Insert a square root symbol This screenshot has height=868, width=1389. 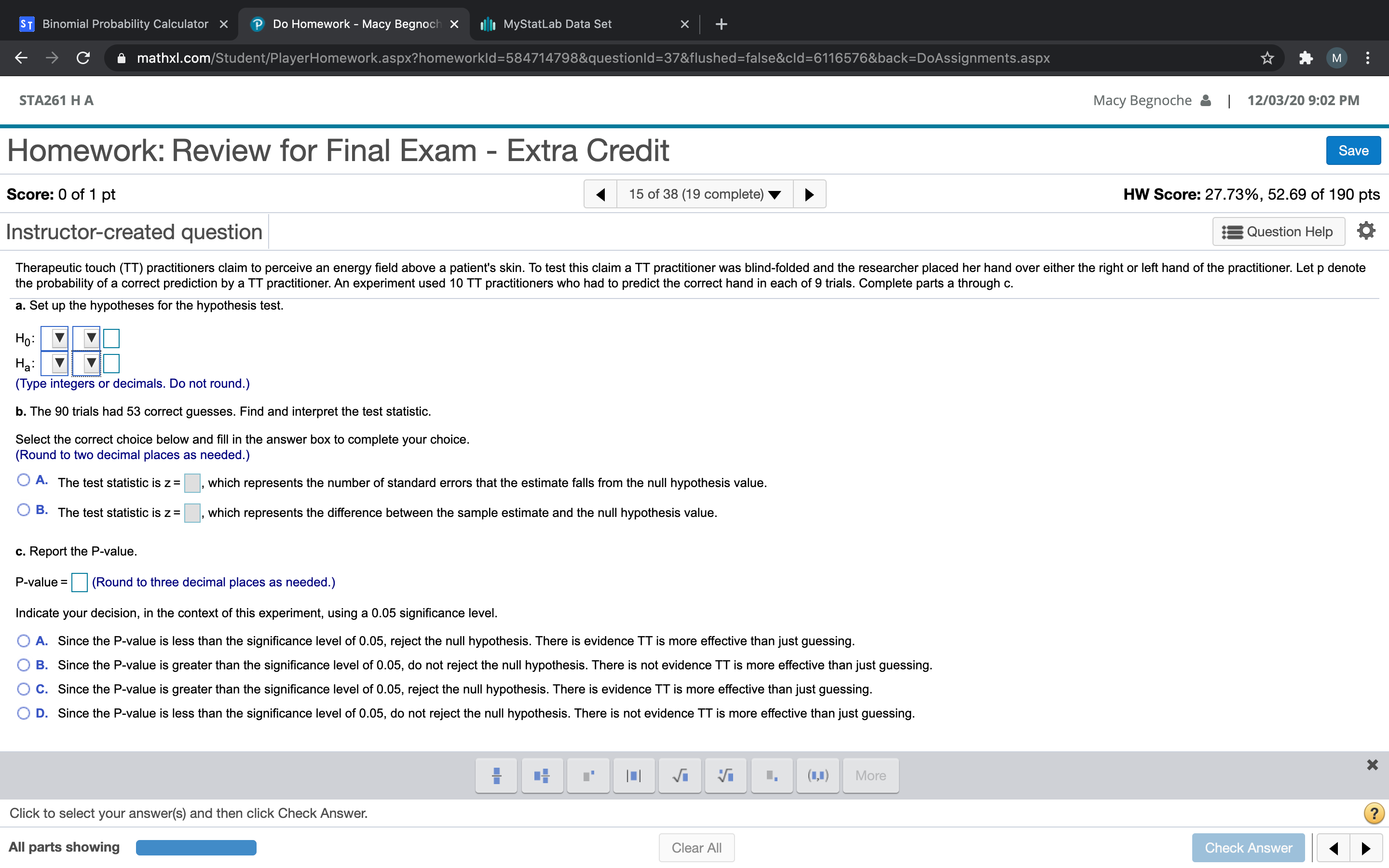click(679, 775)
